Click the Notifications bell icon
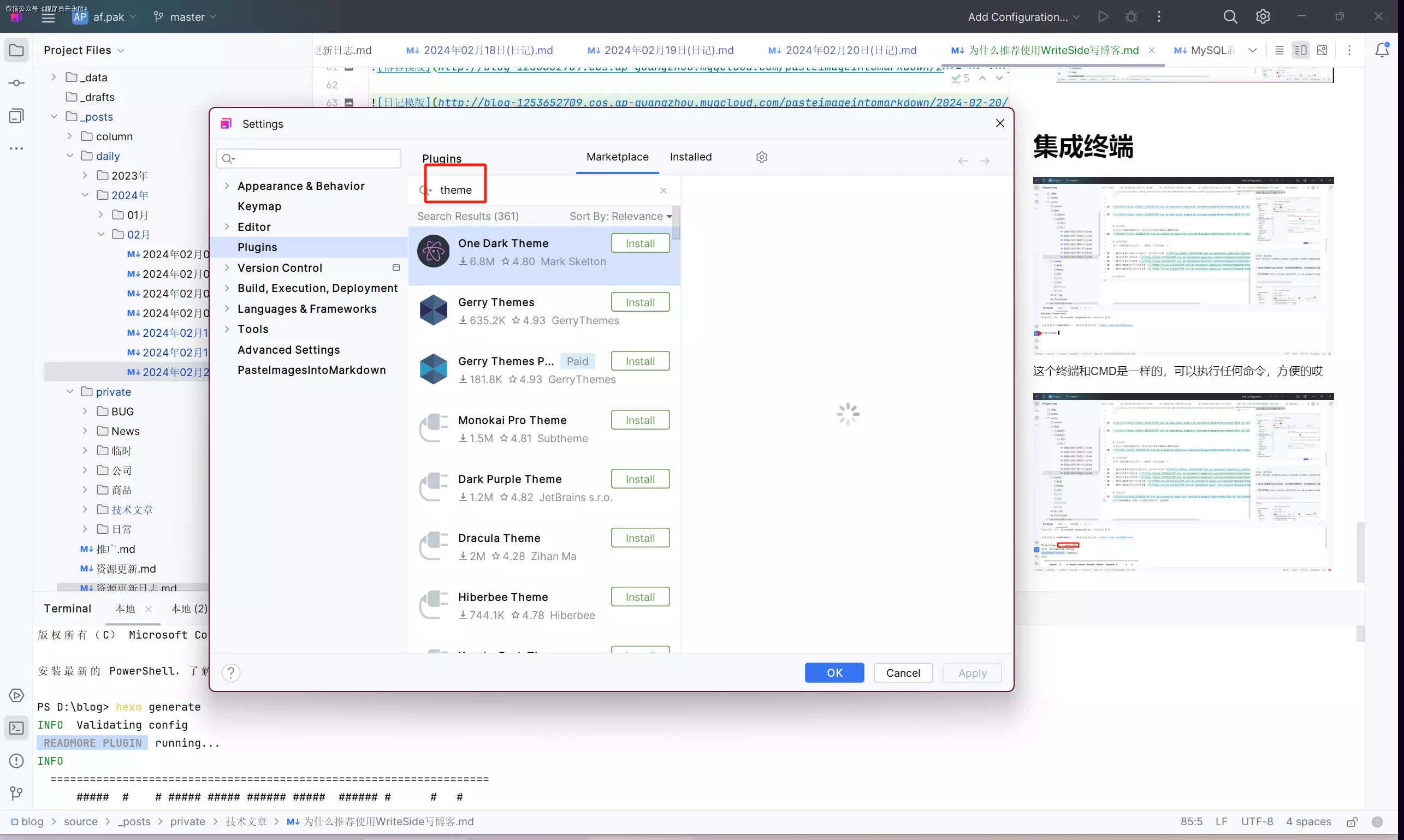The width and height of the screenshot is (1404, 840). (x=1382, y=50)
